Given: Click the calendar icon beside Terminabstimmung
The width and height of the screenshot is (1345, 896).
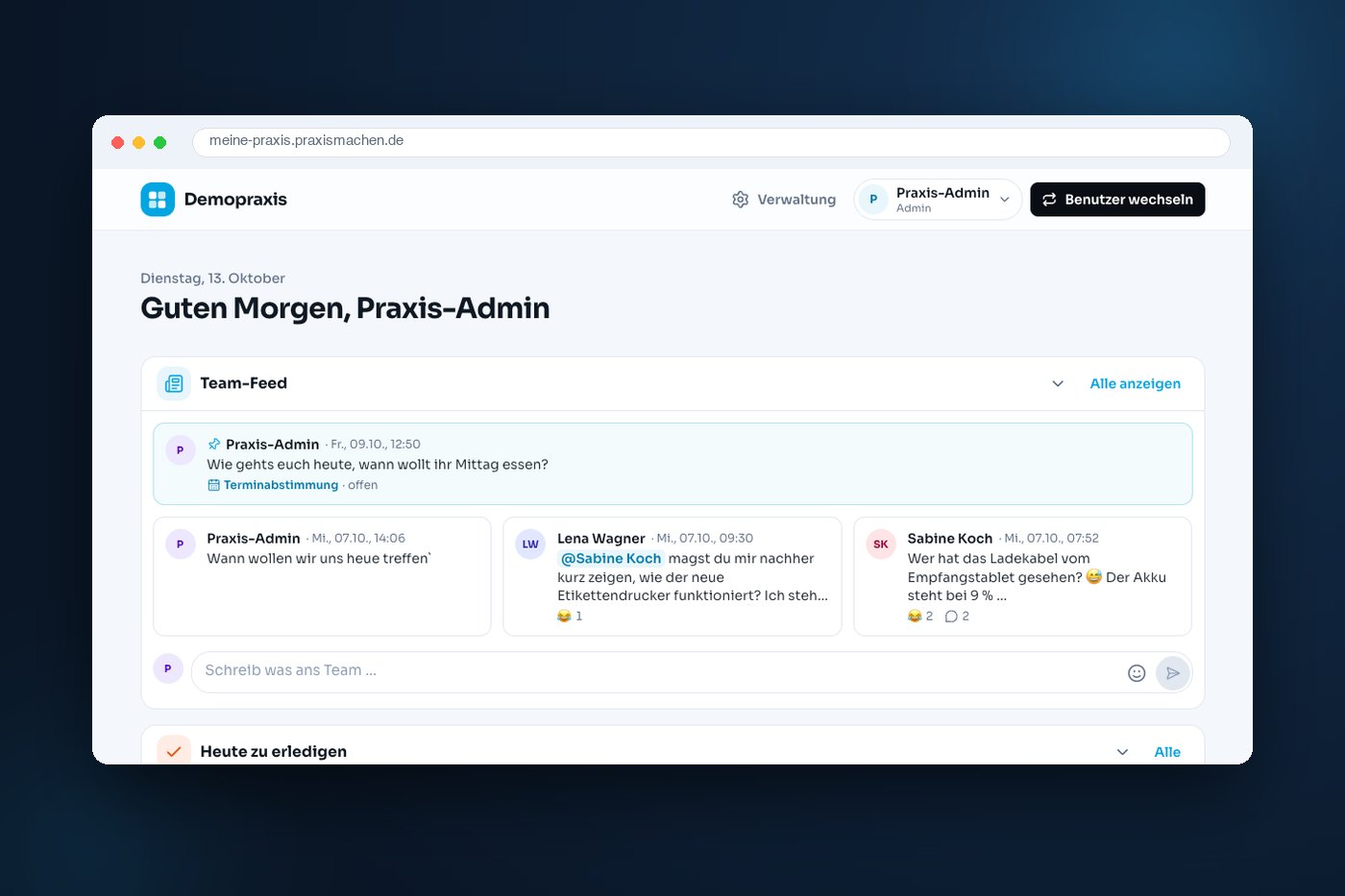Looking at the screenshot, I should (213, 485).
